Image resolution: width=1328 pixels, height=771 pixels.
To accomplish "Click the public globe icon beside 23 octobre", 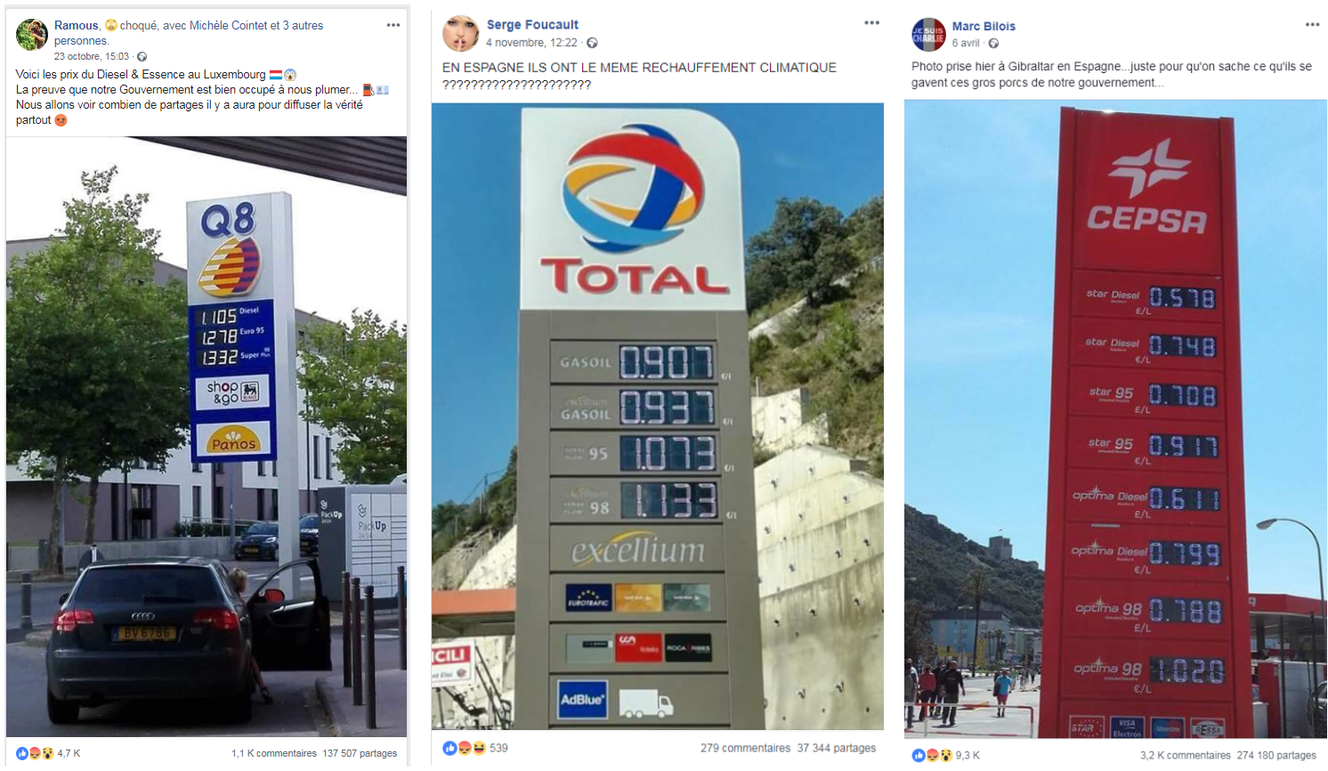I will [x=142, y=57].
